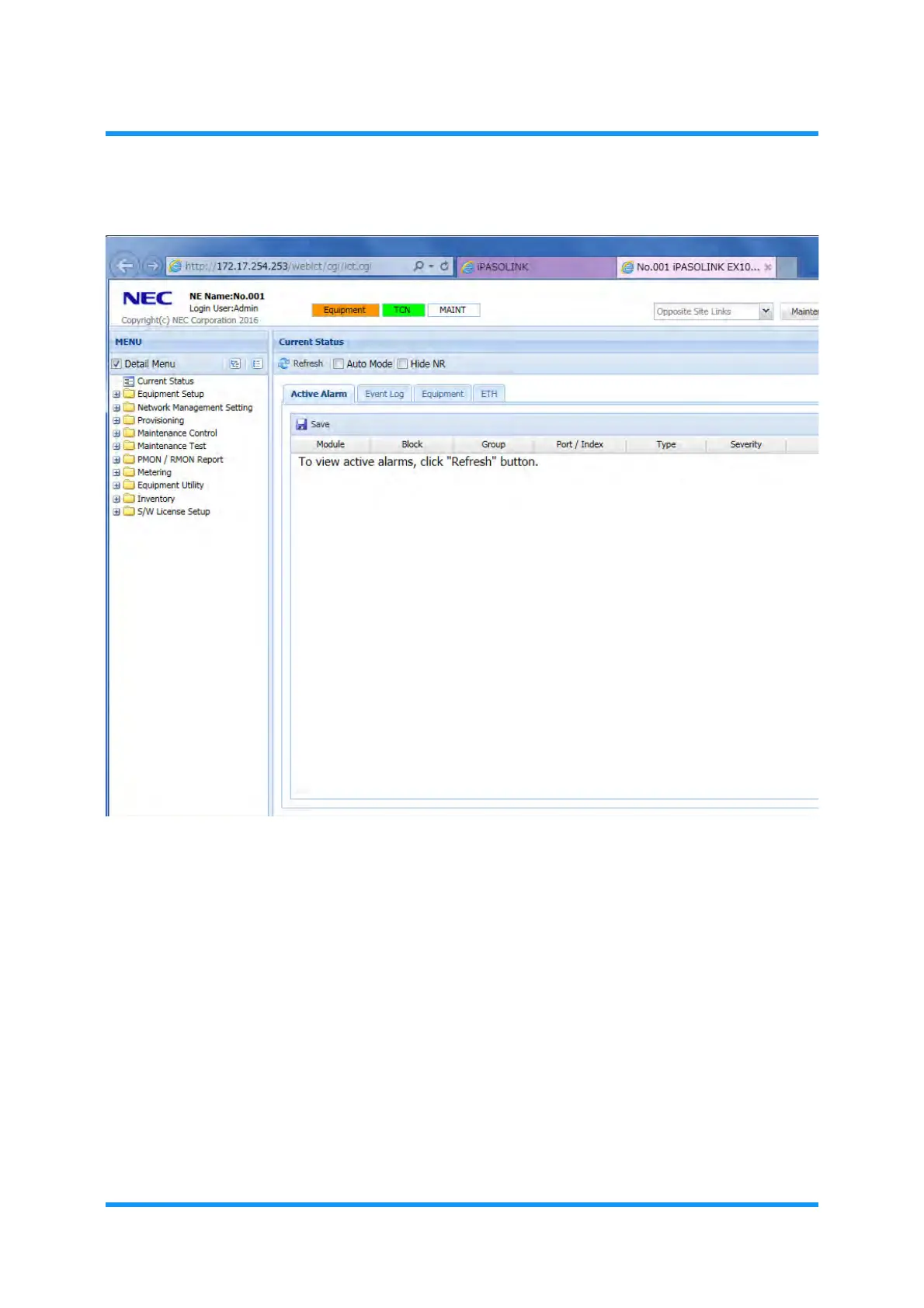
Task: Click the green TCN status indicator
Action: pos(402,310)
